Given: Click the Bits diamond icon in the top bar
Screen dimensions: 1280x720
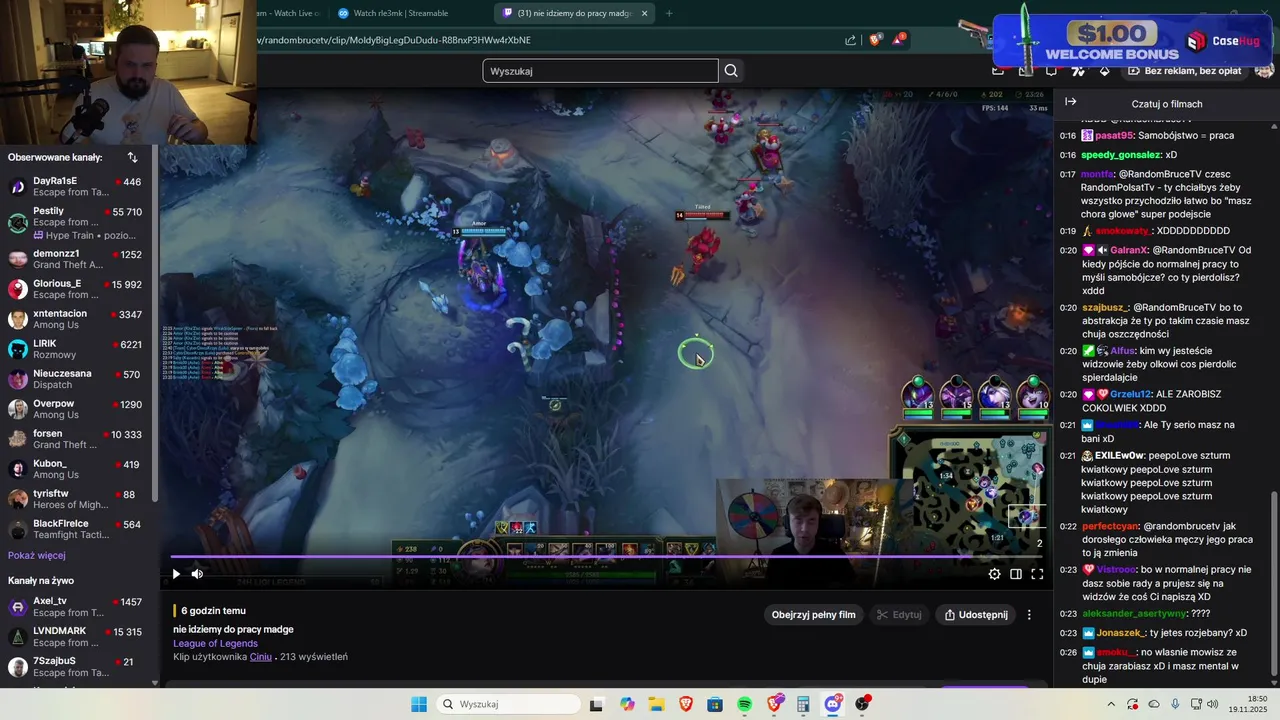Looking at the screenshot, I should 1104,71.
